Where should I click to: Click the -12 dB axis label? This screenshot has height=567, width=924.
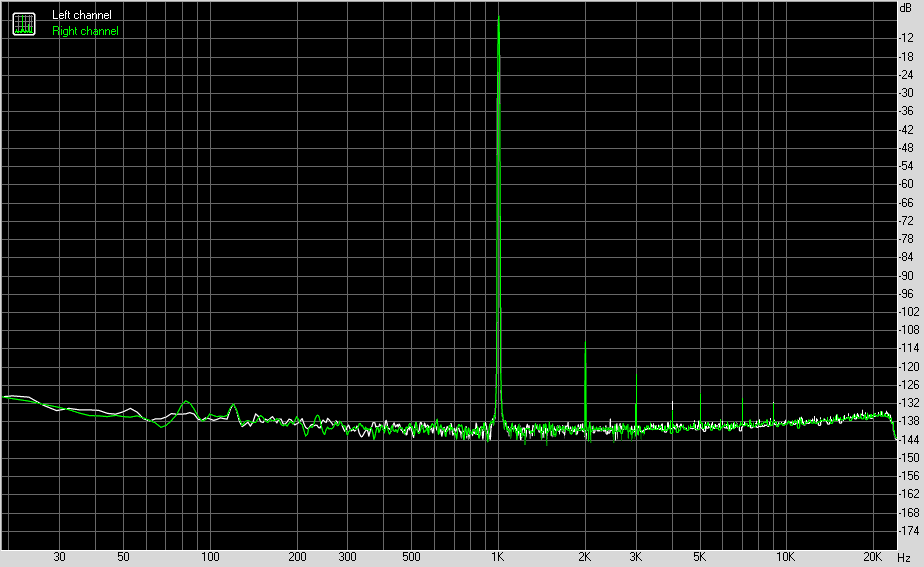pyautogui.click(x=908, y=38)
